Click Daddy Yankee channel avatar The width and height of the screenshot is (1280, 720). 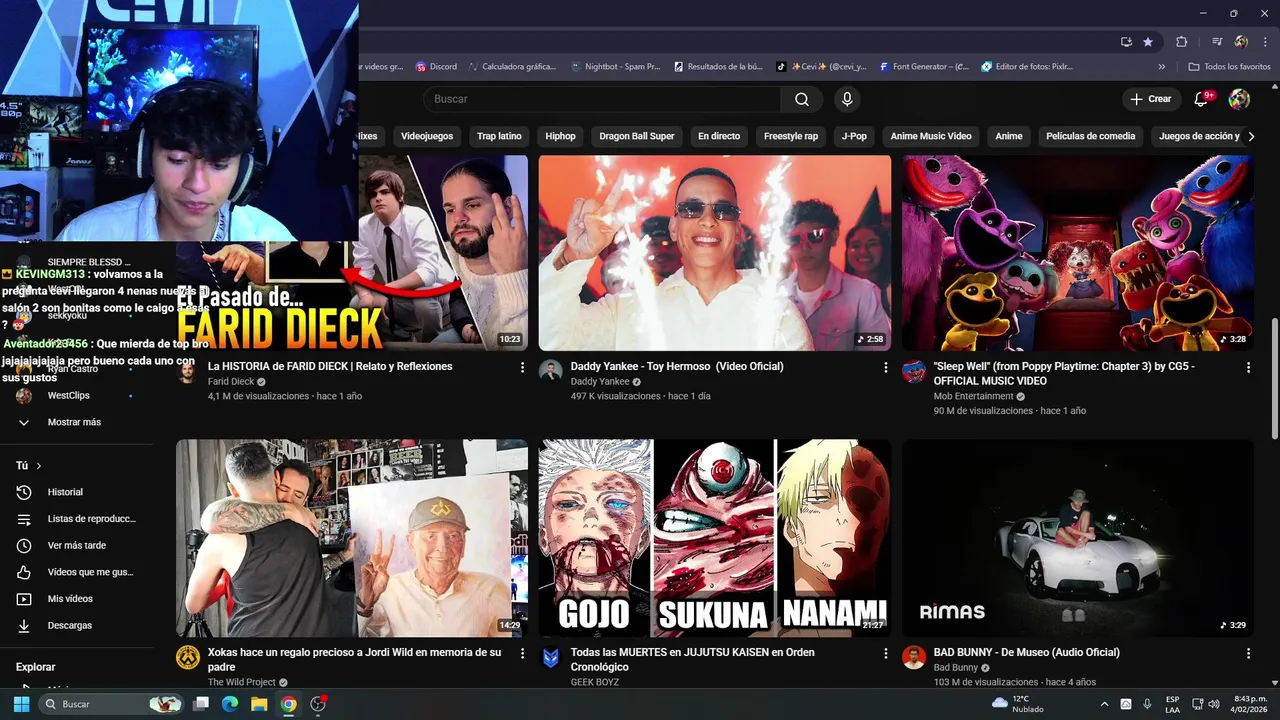coord(551,371)
